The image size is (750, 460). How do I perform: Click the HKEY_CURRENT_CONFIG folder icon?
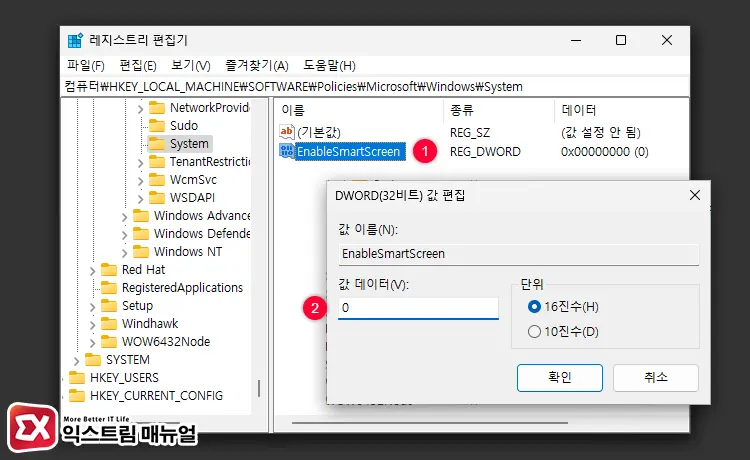tap(77, 396)
